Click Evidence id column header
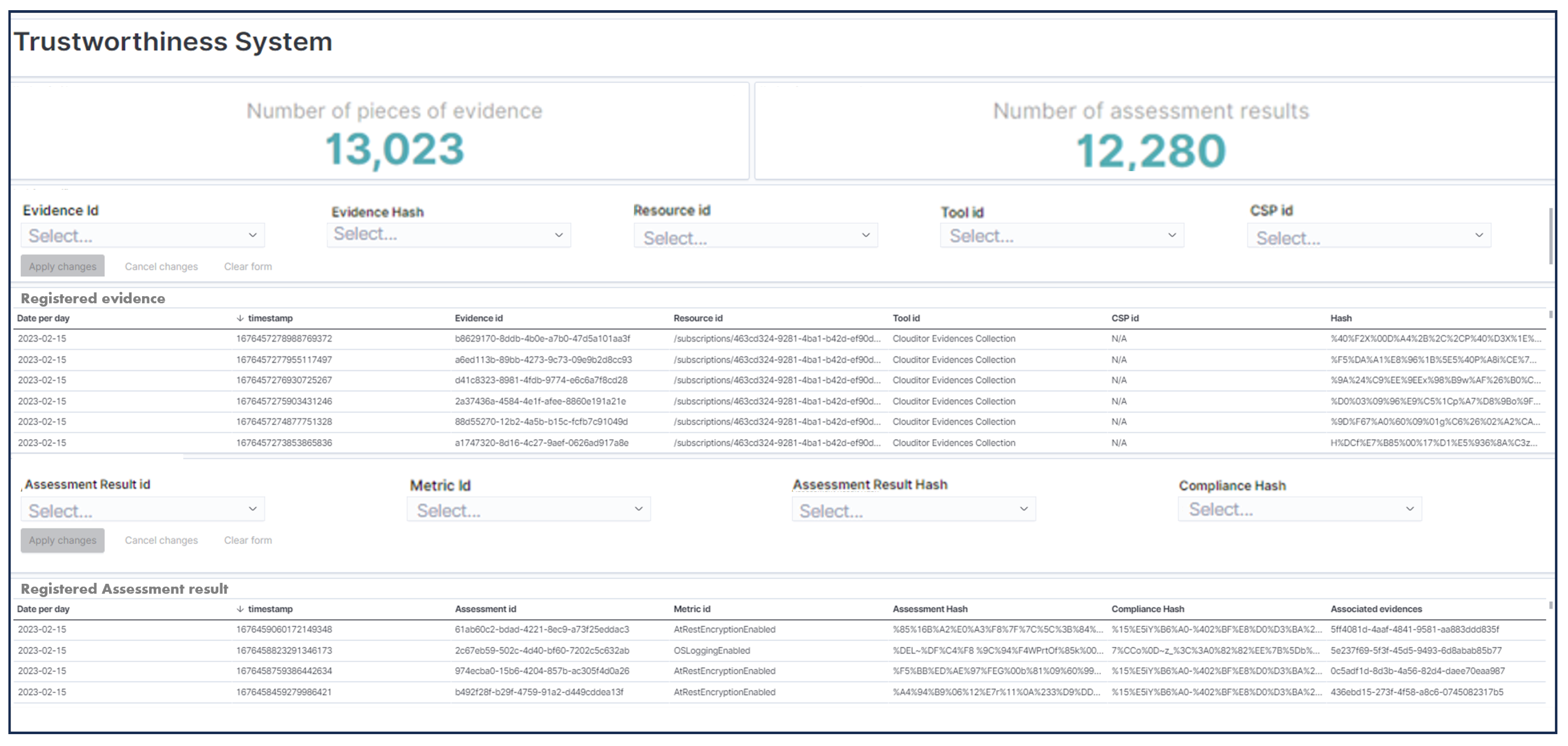The image size is (1568, 746). point(479,318)
